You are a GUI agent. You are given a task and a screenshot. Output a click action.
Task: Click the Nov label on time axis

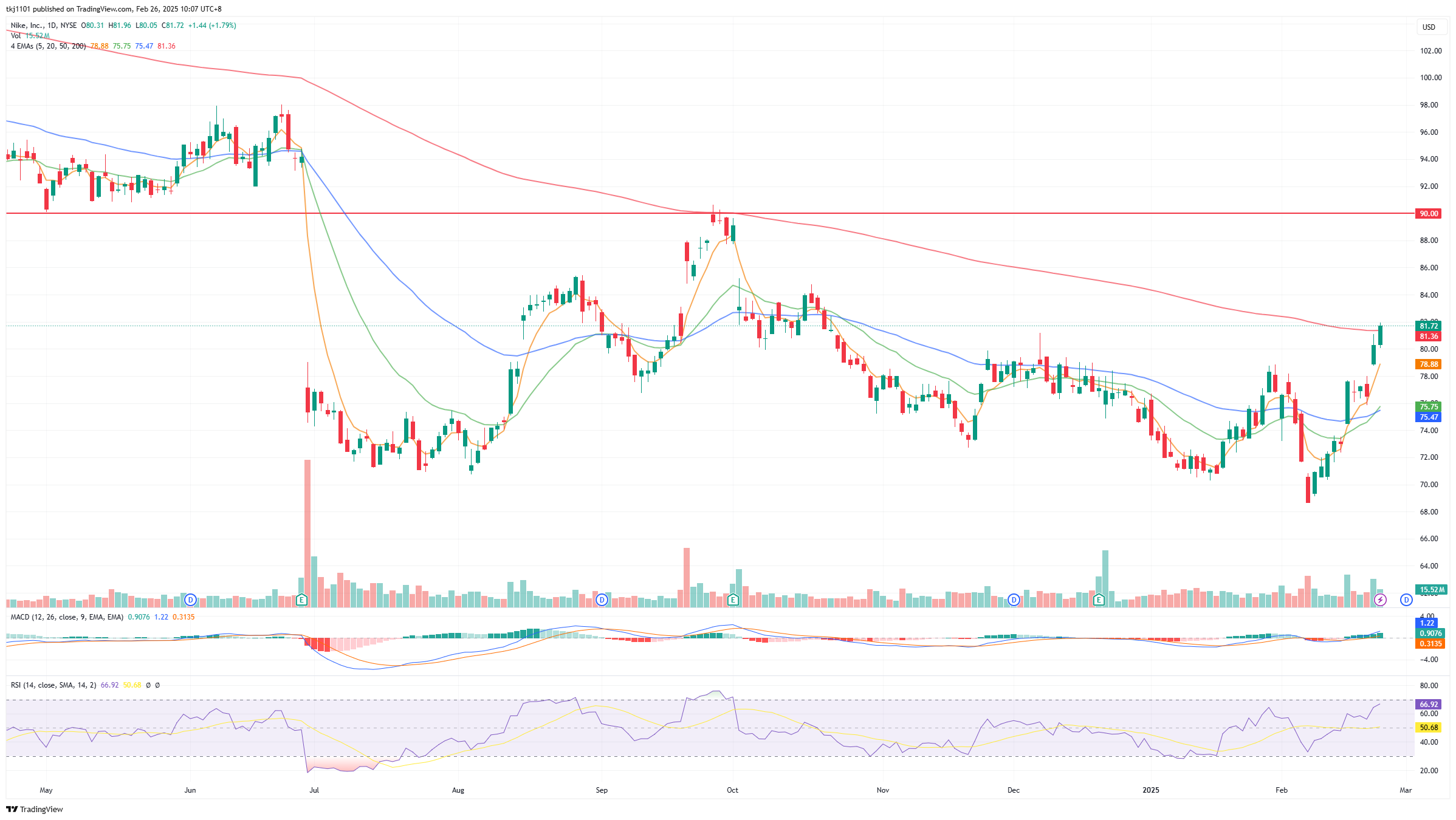tap(883, 790)
